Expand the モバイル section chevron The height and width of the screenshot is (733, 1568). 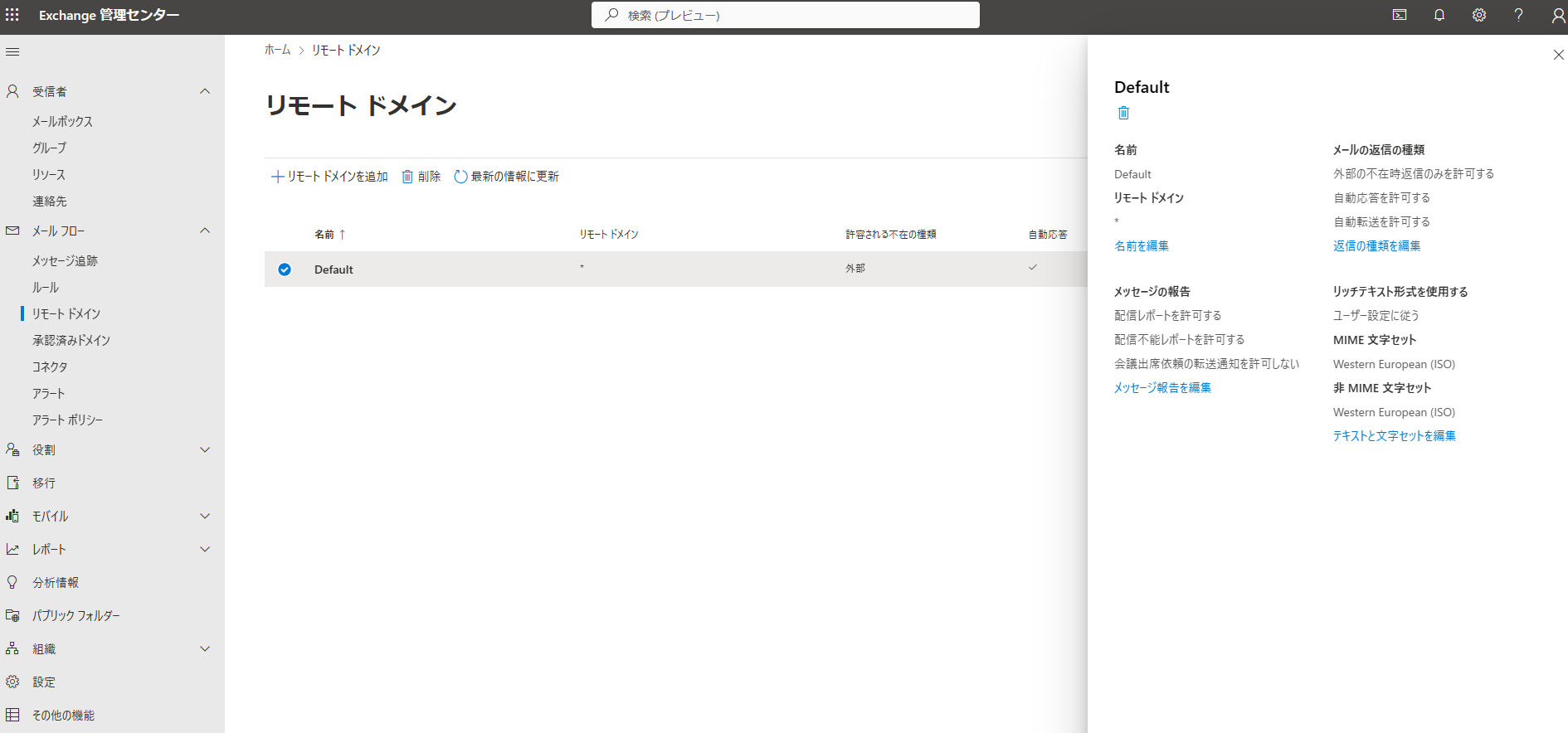205,516
